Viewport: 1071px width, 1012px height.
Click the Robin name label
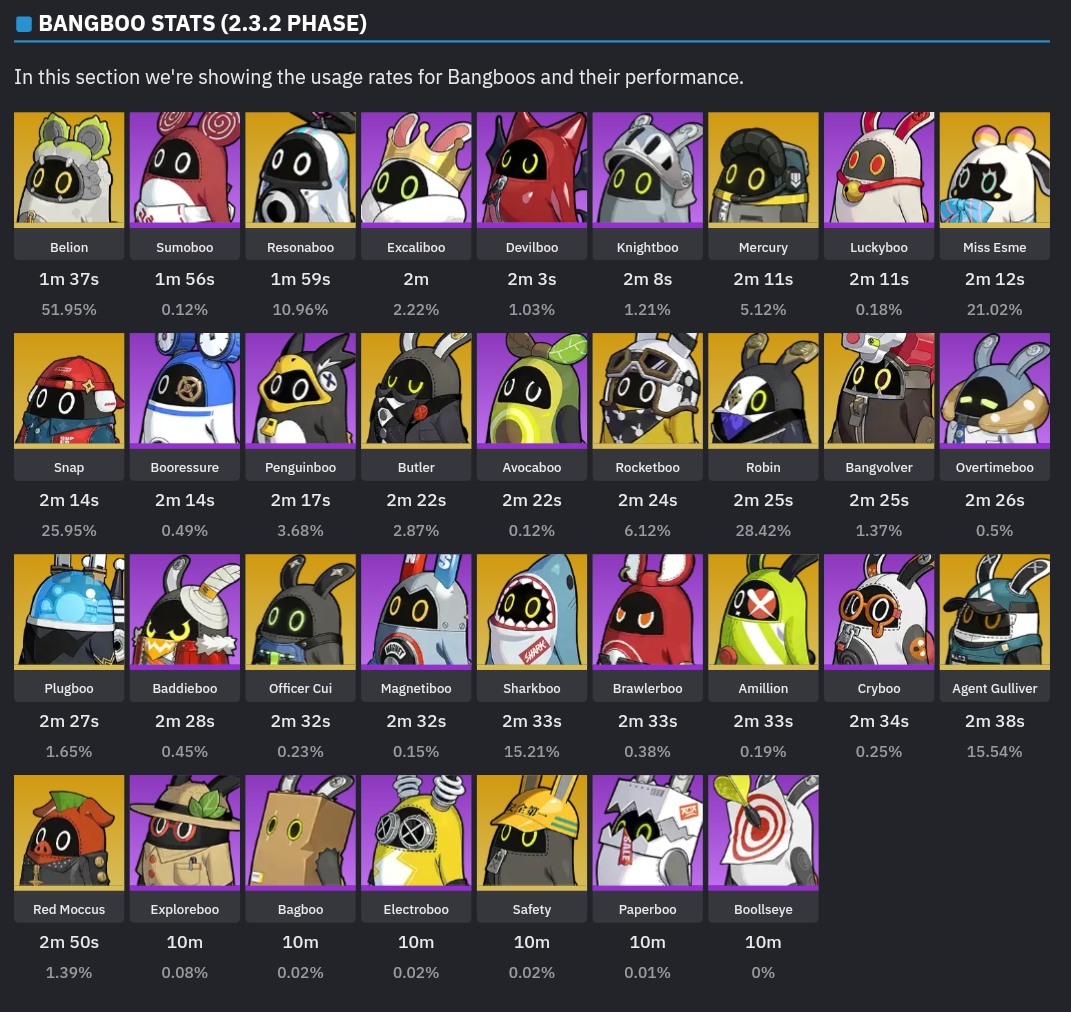[763, 468]
